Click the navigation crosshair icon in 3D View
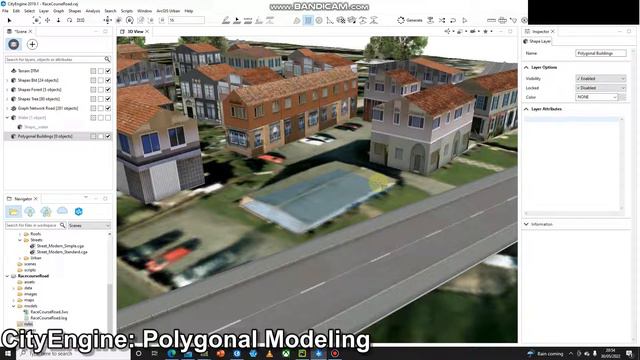 coord(448,31)
